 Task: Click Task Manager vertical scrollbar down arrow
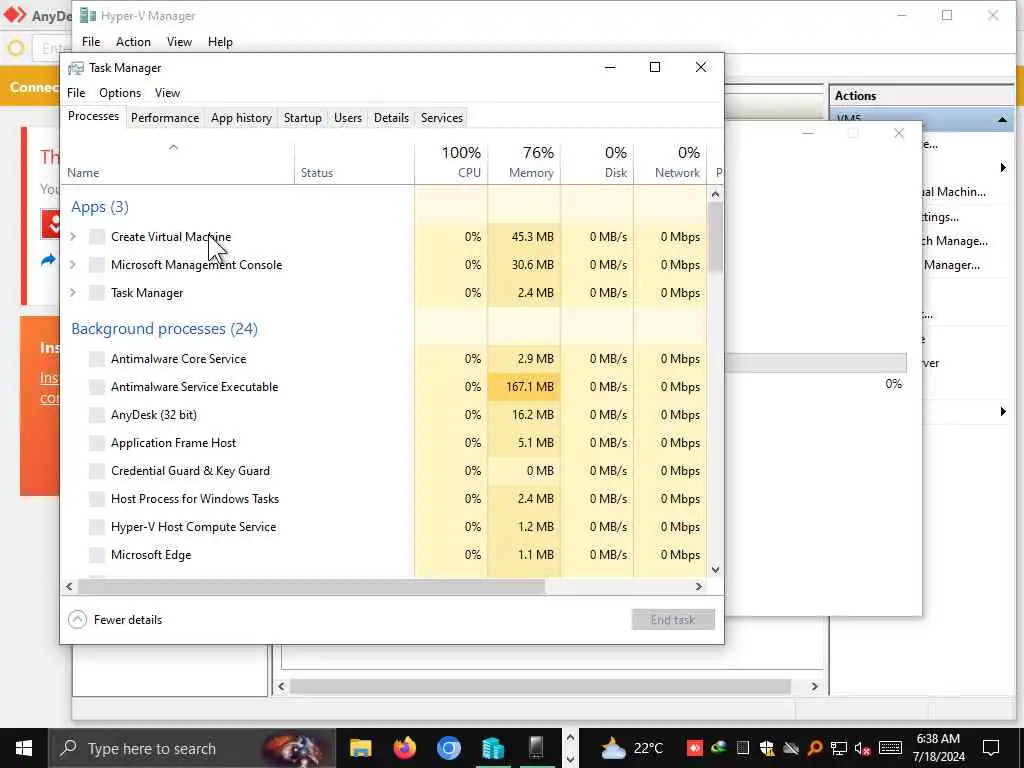point(715,569)
